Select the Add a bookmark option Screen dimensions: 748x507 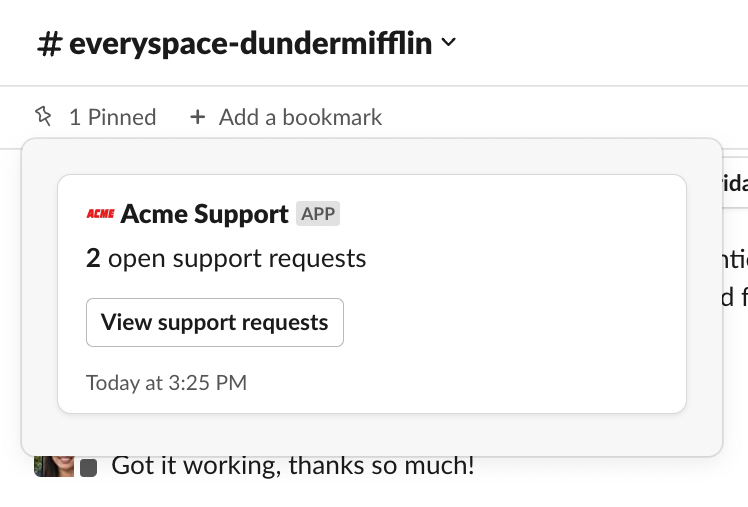[x=300, y=117]
